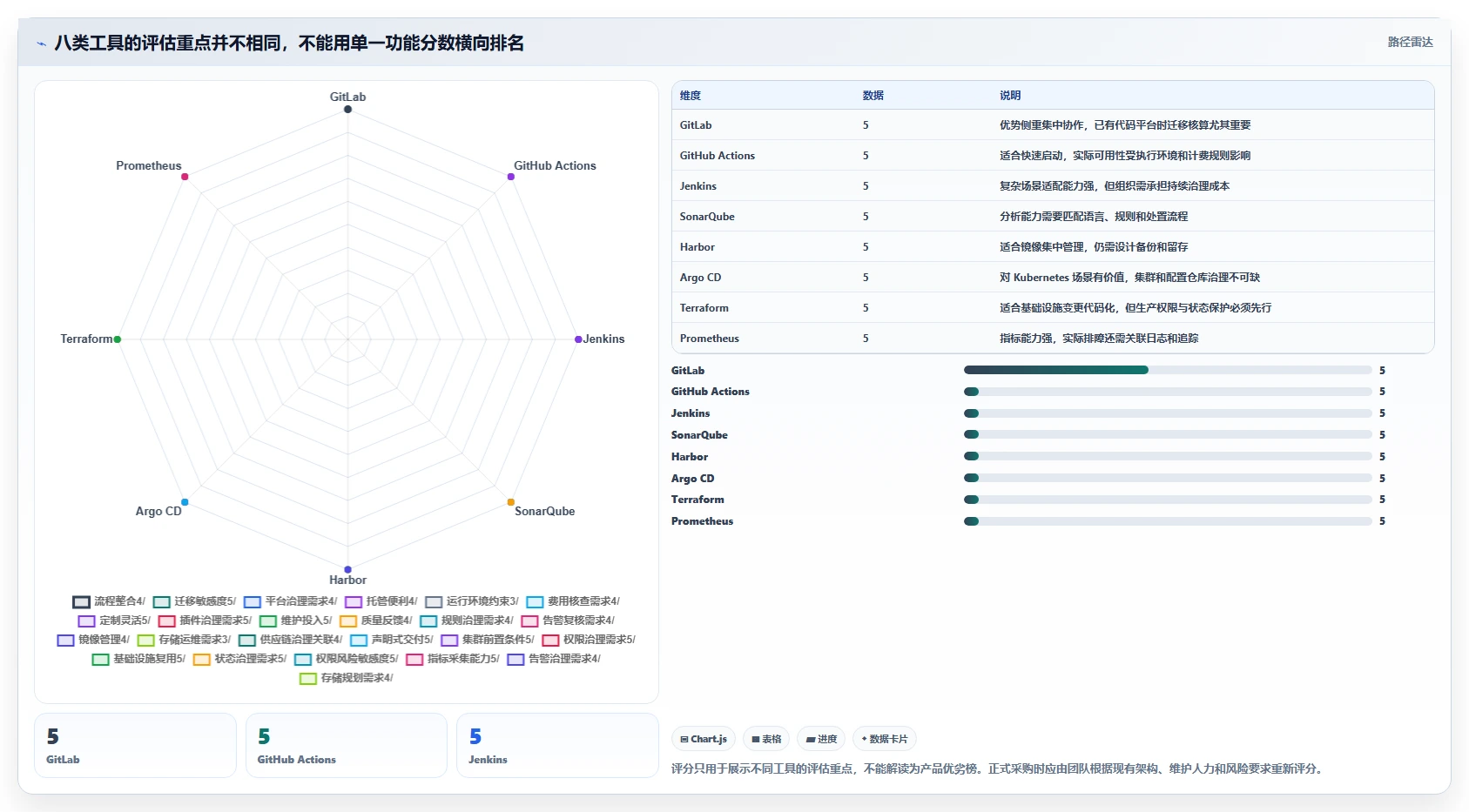Click the 数据 column header
Viewport: 1469px width, 812px height.
click(x=873, y=96)
